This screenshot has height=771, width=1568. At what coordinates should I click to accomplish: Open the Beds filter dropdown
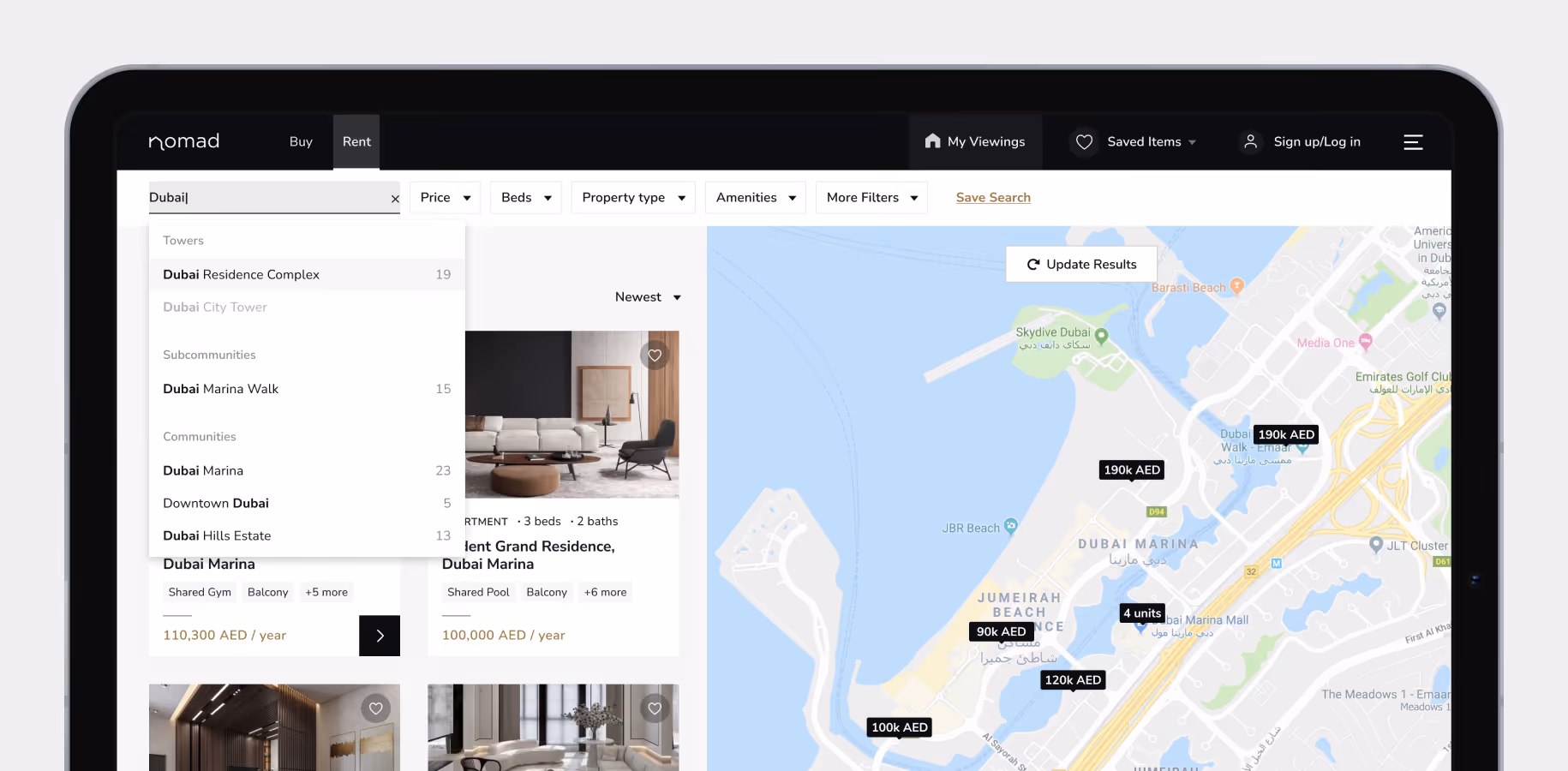[x=526, y=198]
